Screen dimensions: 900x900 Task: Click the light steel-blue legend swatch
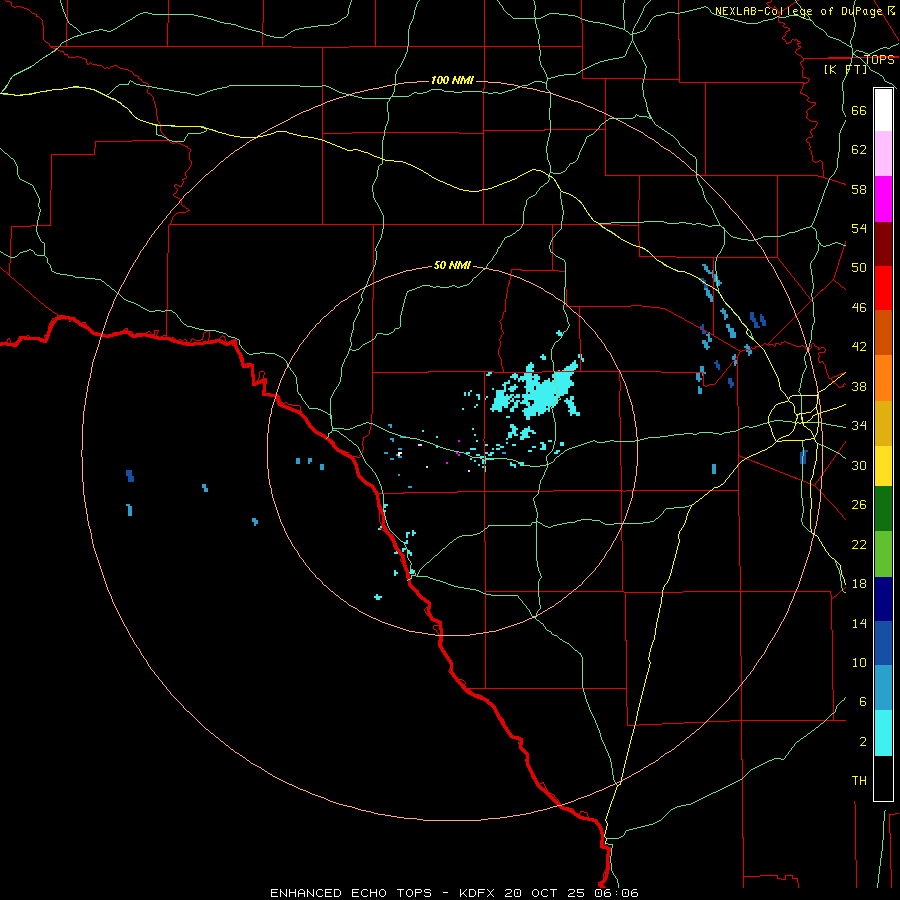tap(883, 688)
